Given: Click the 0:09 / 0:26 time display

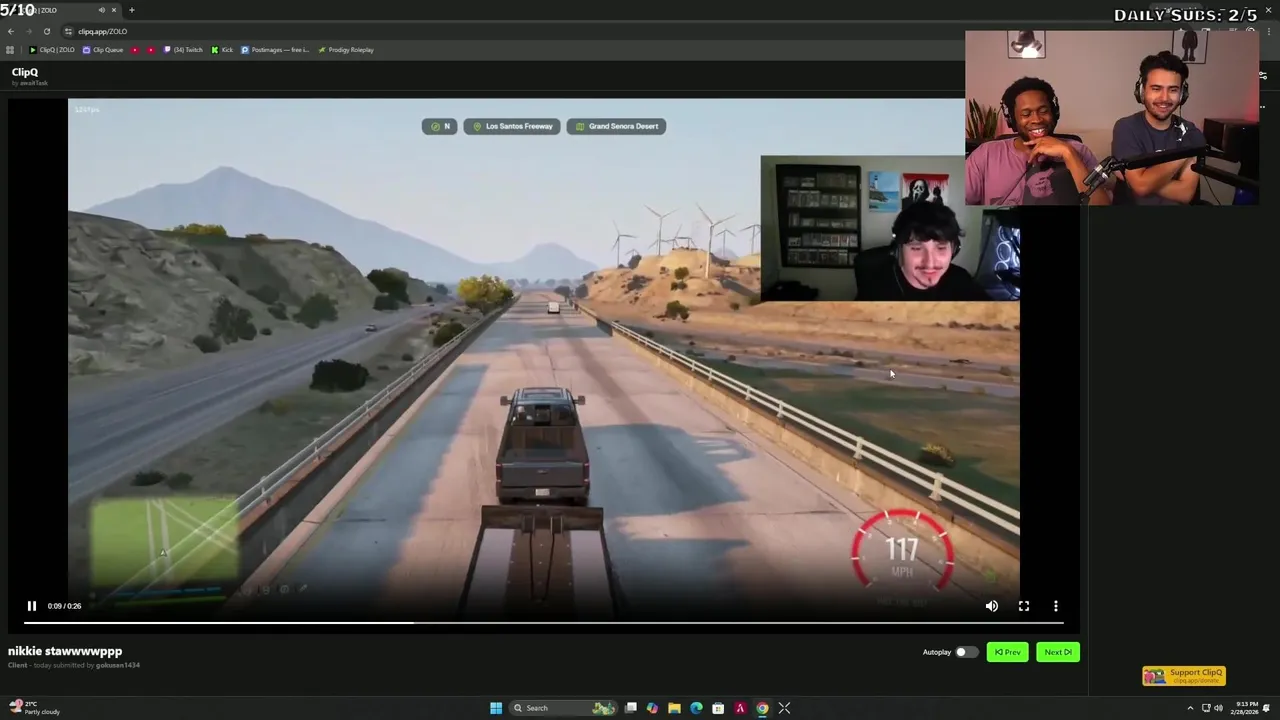Looking at the screenshot, I should (x=64, y=606).
